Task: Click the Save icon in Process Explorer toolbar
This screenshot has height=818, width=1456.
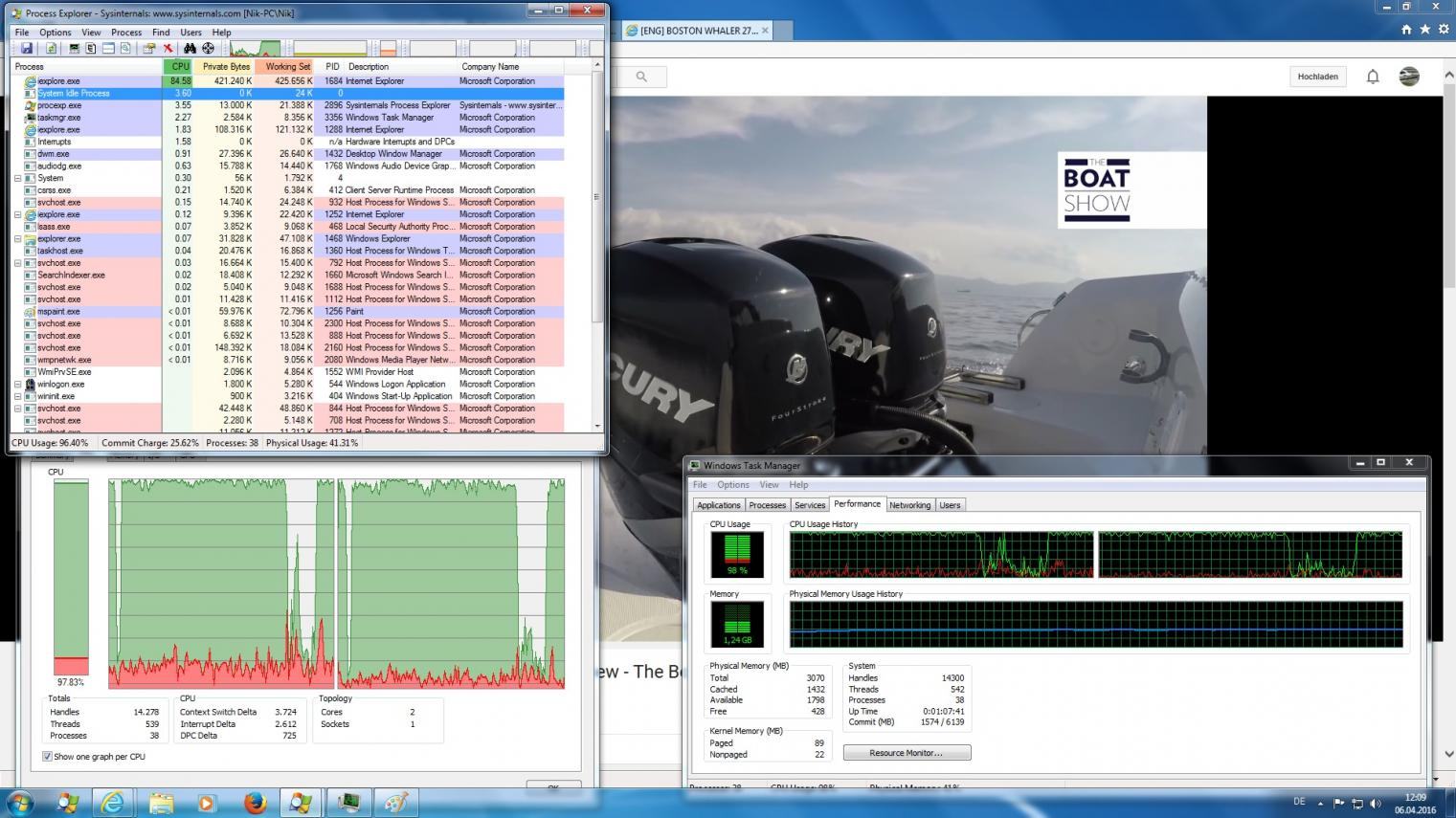Action: point(27,48)
